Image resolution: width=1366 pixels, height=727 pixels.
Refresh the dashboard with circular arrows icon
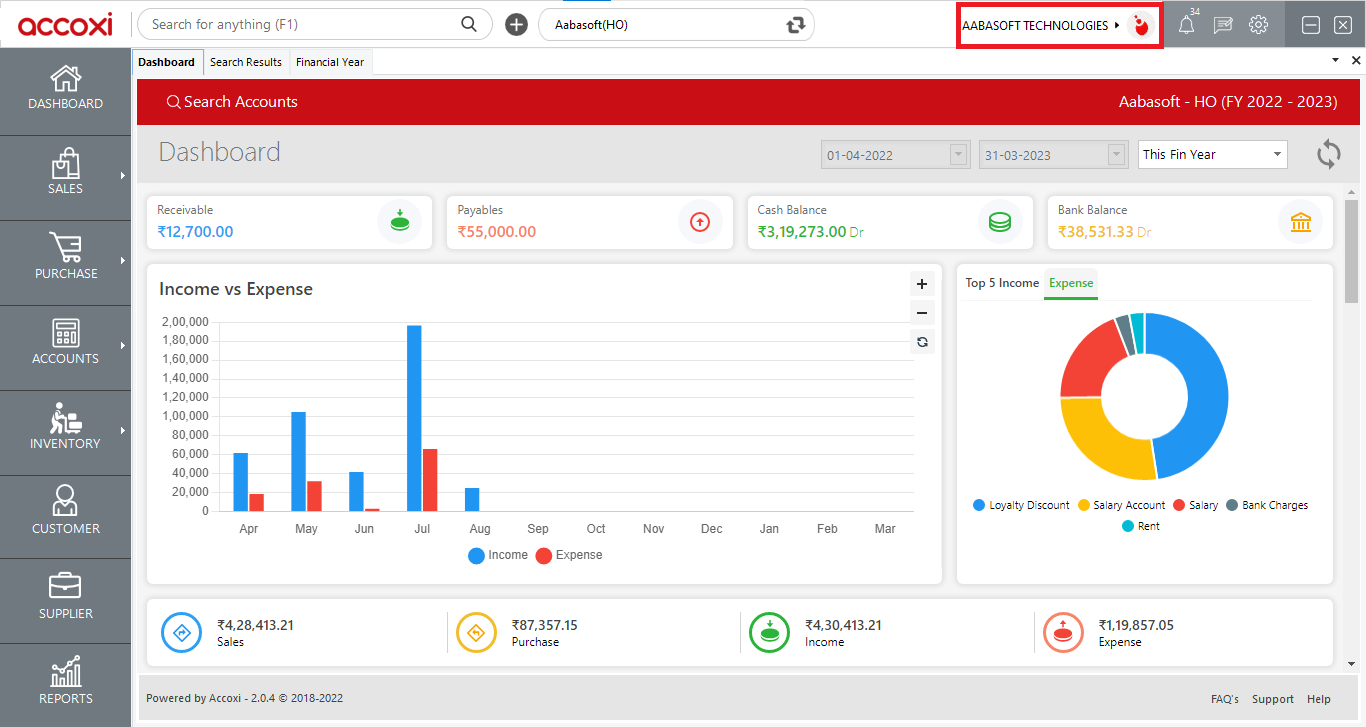coord(1329,154)
